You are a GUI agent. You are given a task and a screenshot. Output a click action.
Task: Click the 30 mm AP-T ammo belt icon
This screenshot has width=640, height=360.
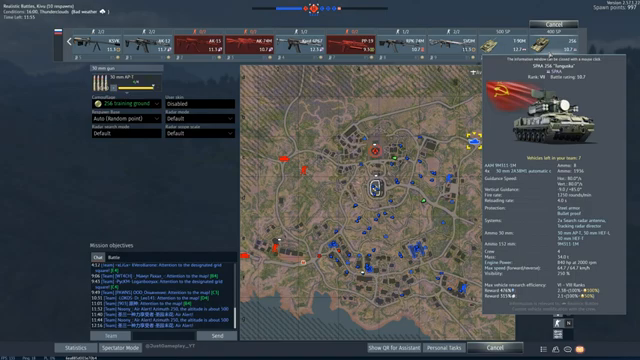point(100,83)
